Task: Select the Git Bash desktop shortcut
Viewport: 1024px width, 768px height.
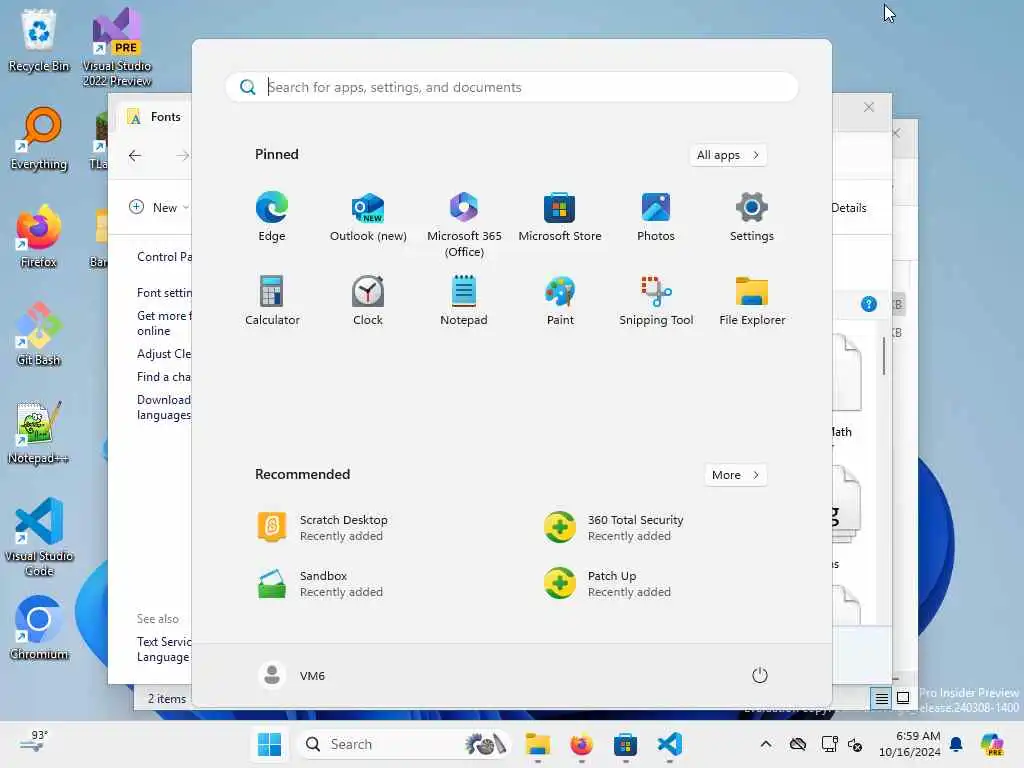Action: (x=39, y=334)
